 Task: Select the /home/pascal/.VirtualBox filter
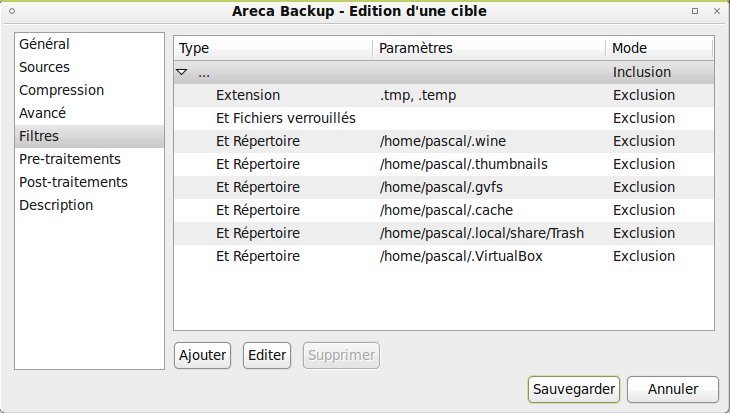point(444,256)
